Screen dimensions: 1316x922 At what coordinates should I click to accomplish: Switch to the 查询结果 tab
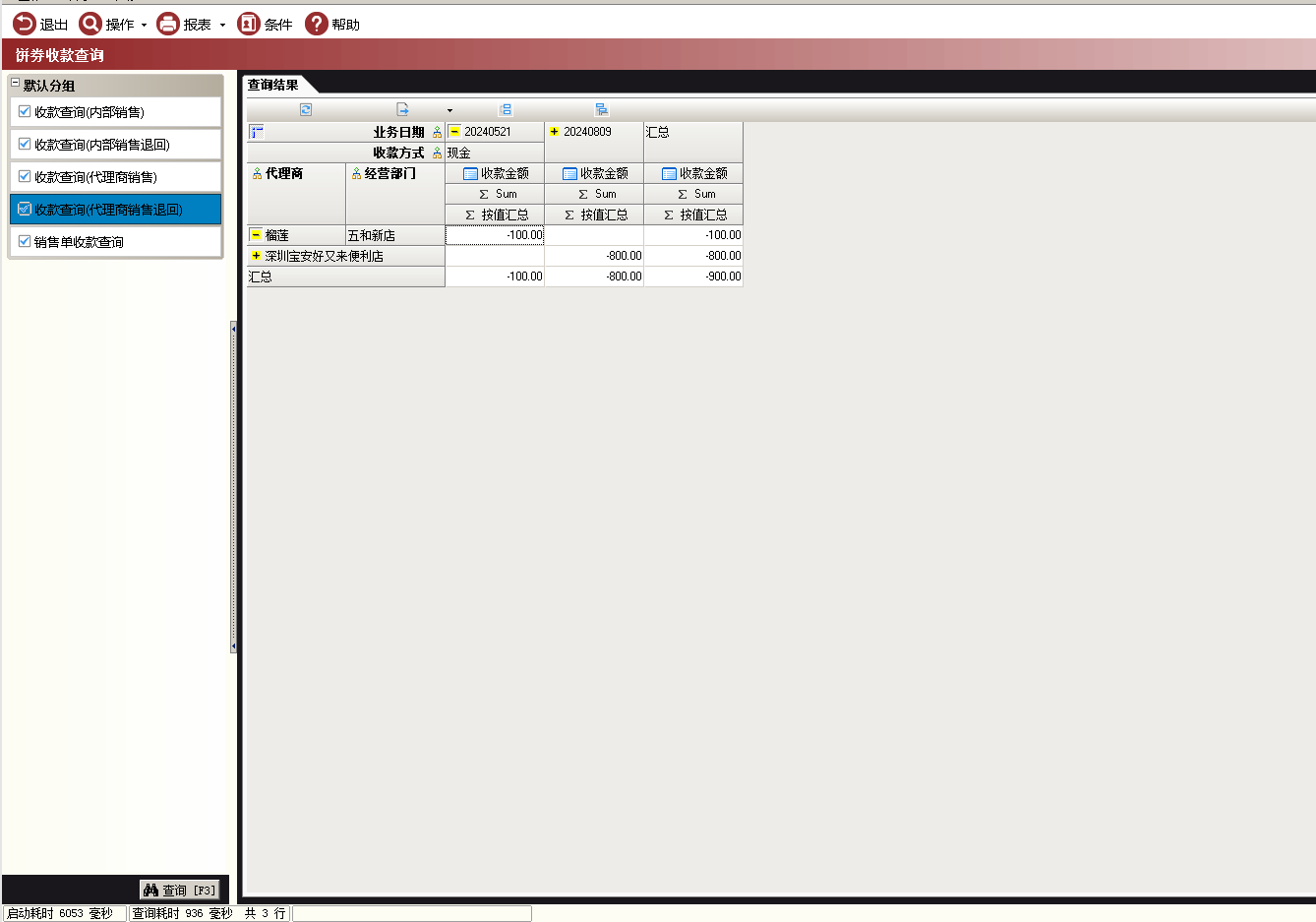pyautogui.click(x=273, y=85)
